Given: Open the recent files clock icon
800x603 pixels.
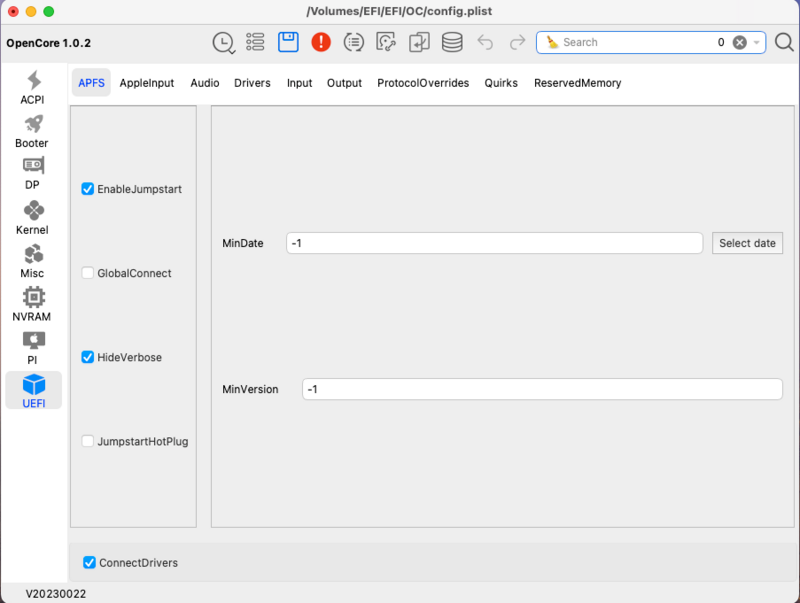Looking at the screenshot, I should [224, 42].
